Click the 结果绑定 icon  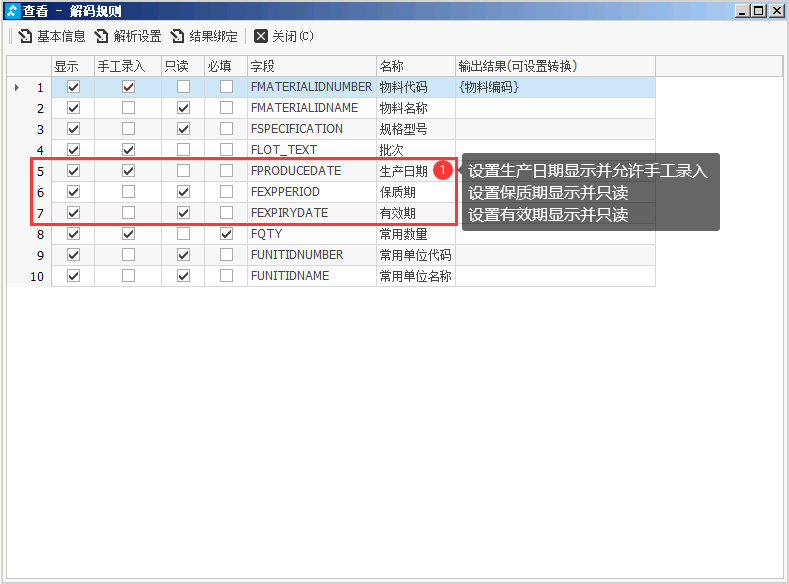177,36
